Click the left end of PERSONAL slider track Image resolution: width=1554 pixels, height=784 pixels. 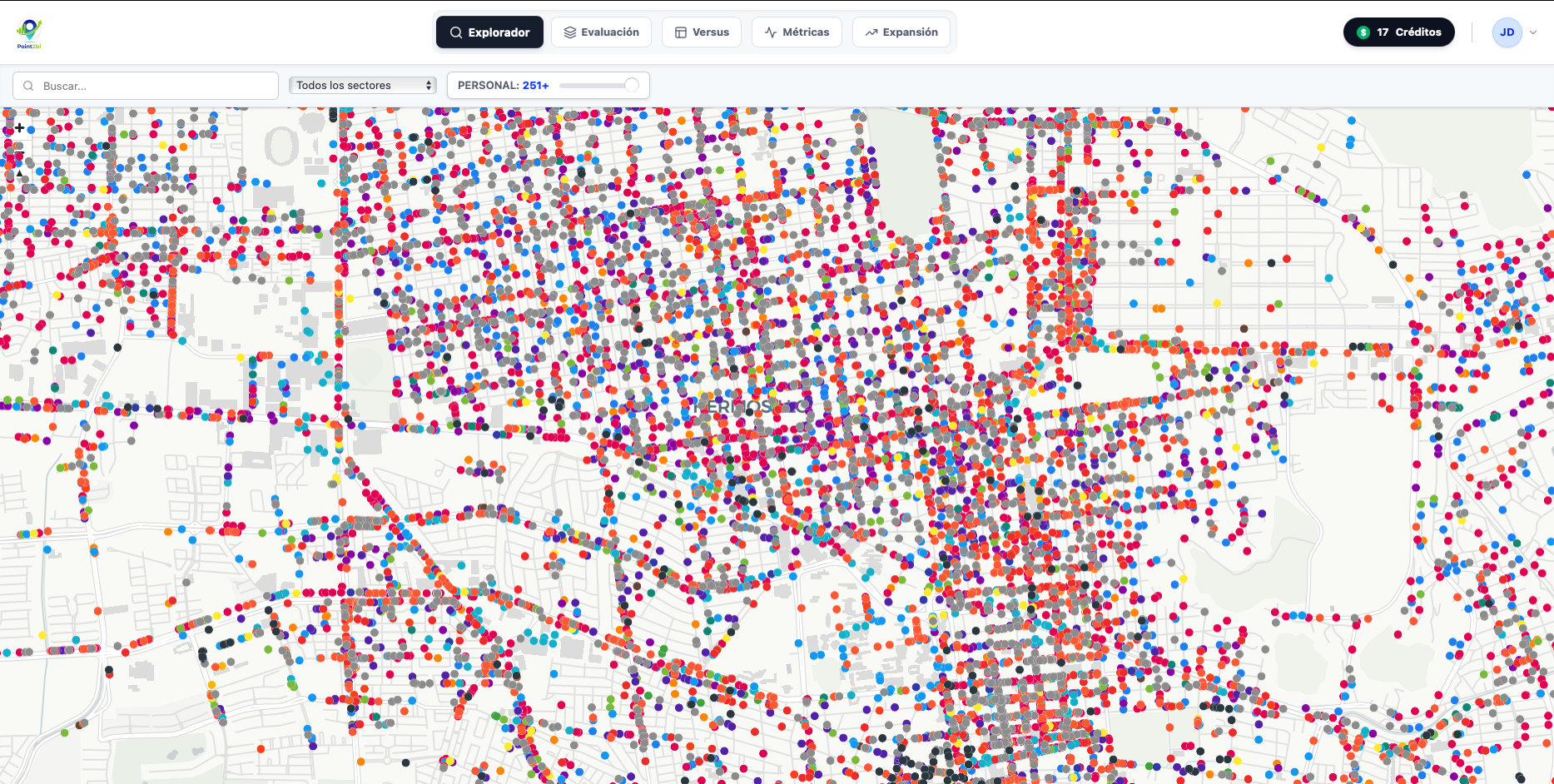[x=564, y=85]
